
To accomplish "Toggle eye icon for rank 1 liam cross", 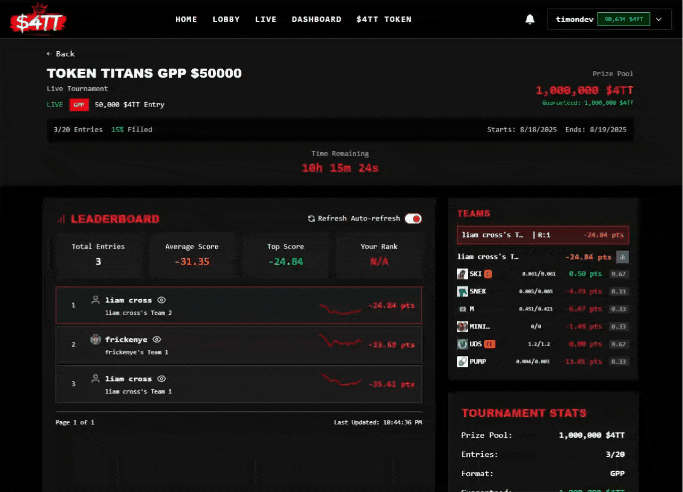I will point(162,300).
